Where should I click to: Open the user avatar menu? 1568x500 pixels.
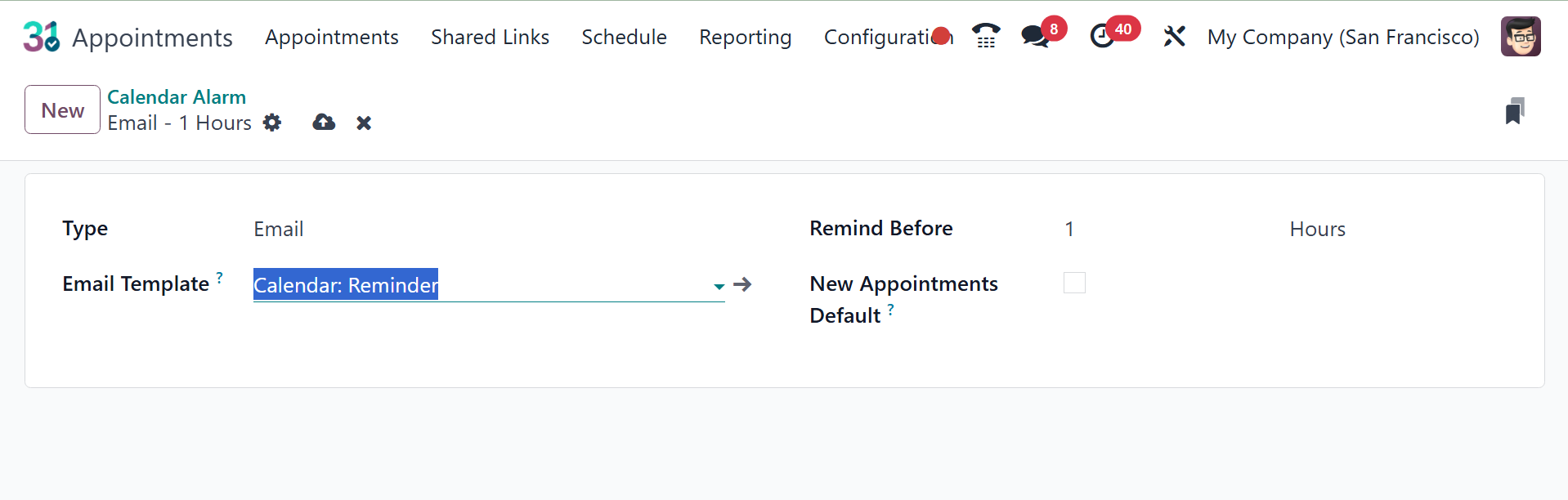coord(1520,37)
